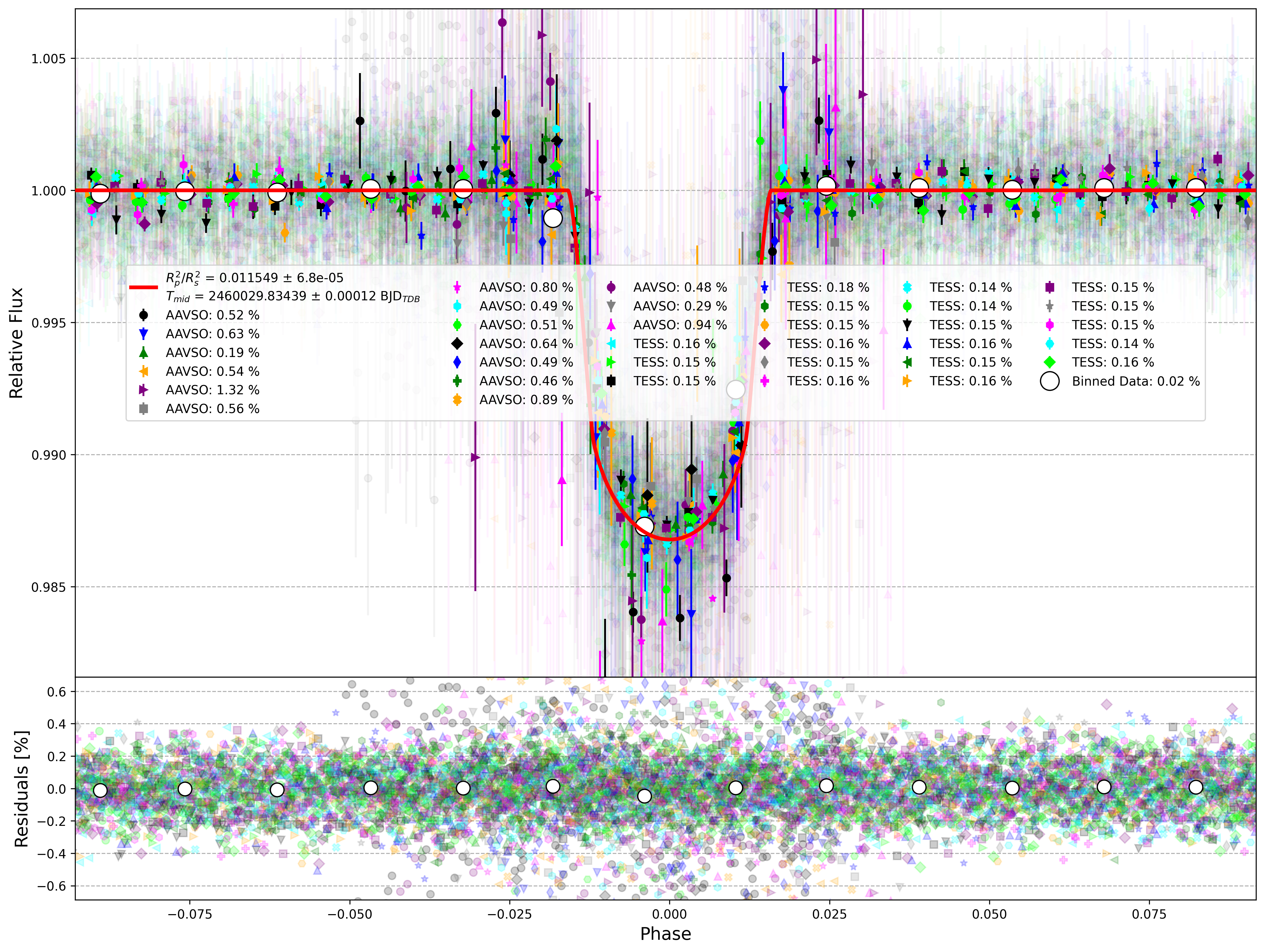Click the 'AAVSO: 1.32 %' legend label
The image size is (1265, 952).
212,390
